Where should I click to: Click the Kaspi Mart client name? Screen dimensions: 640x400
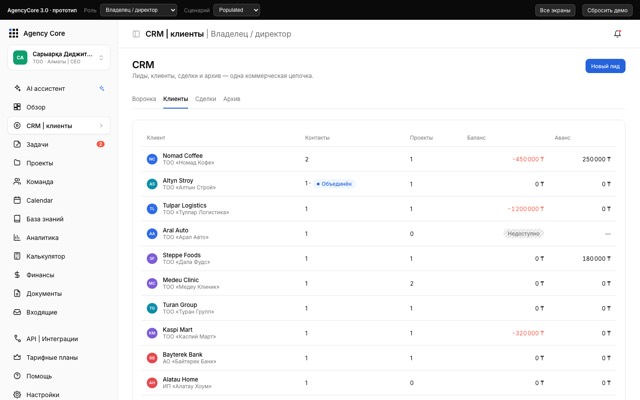point(178,329)
